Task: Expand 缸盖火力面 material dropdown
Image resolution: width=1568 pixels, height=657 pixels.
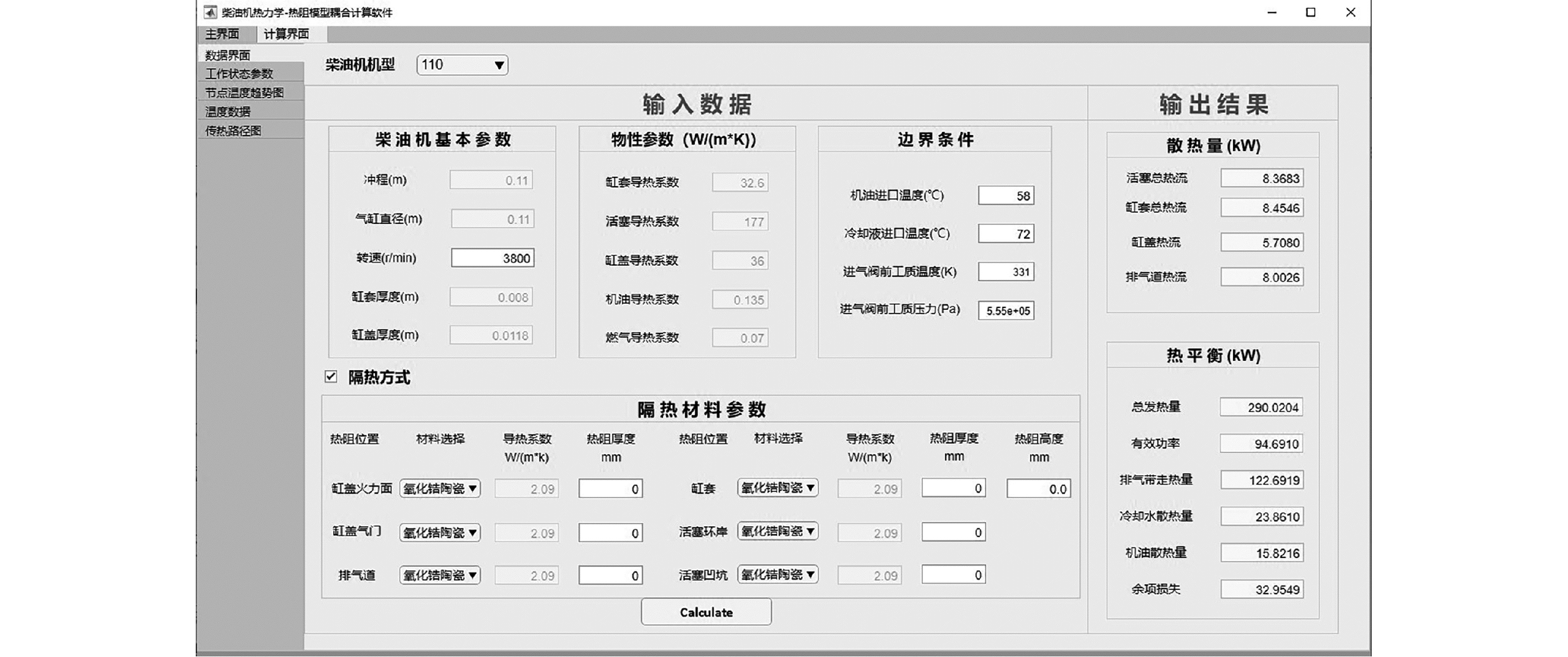Action: [440, 488]
